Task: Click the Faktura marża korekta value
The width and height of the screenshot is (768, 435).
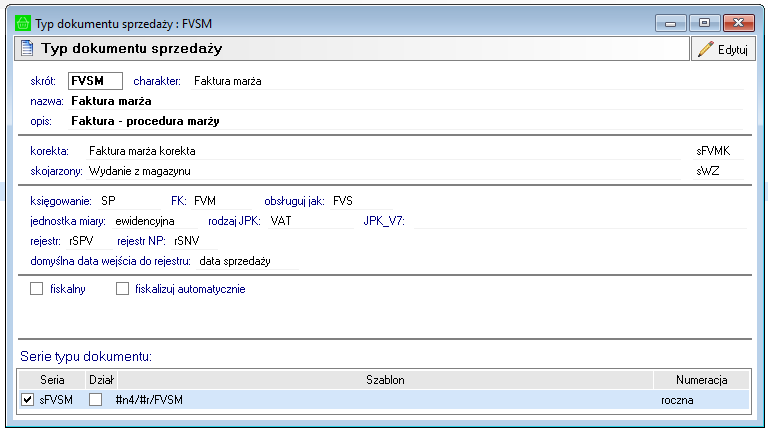Action: tap(142, 151)
